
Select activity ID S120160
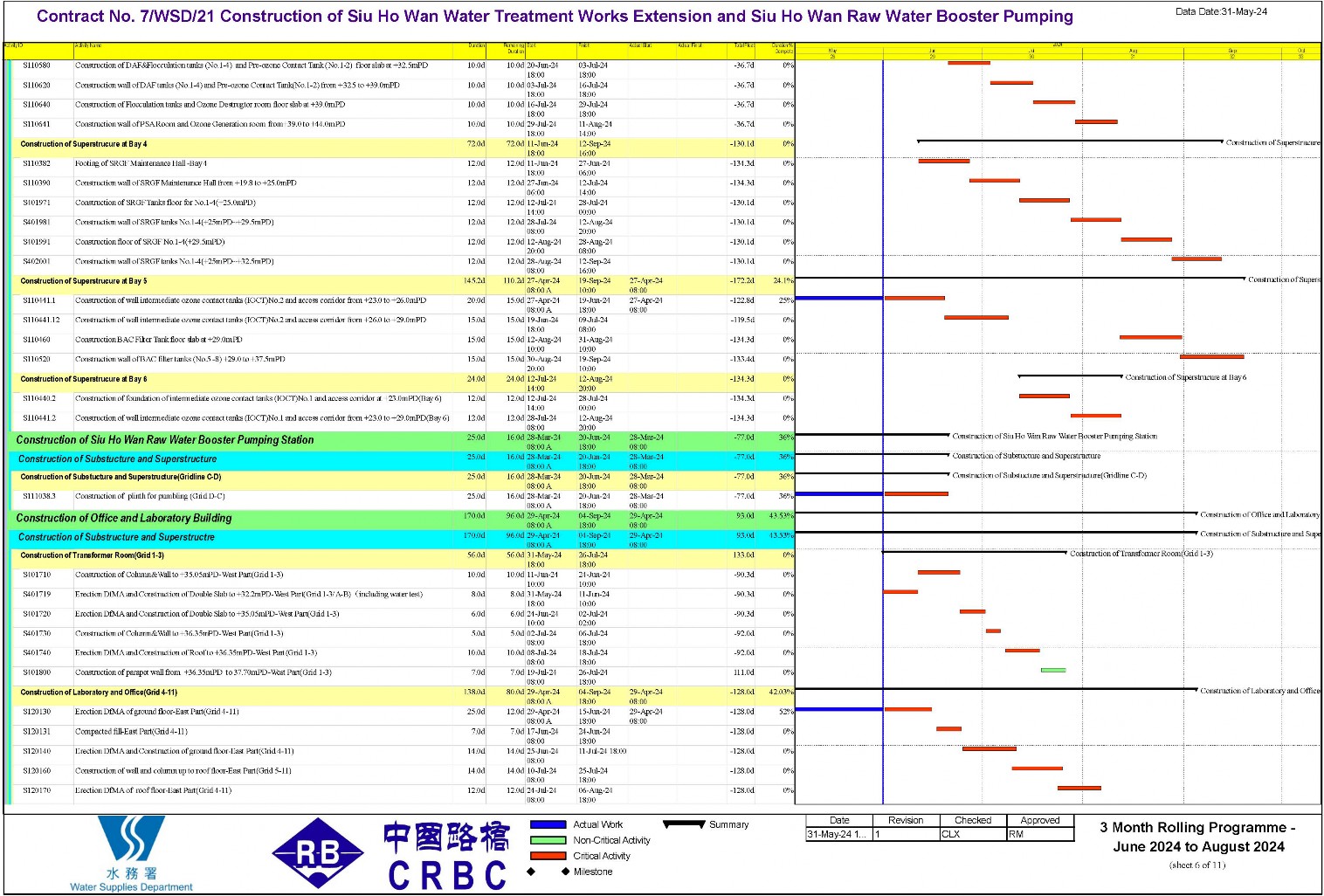(37, 771)
